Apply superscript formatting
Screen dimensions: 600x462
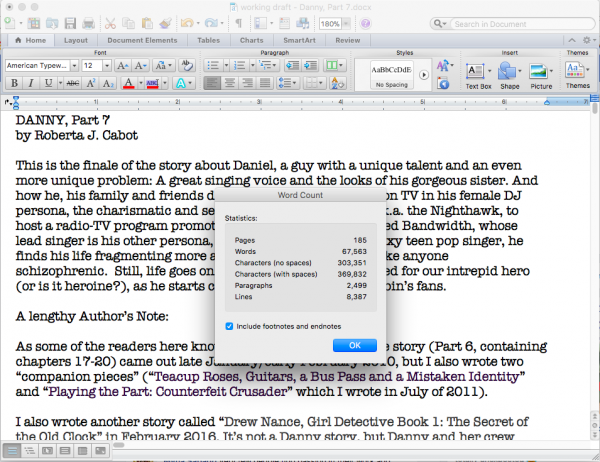coord(89,83)
